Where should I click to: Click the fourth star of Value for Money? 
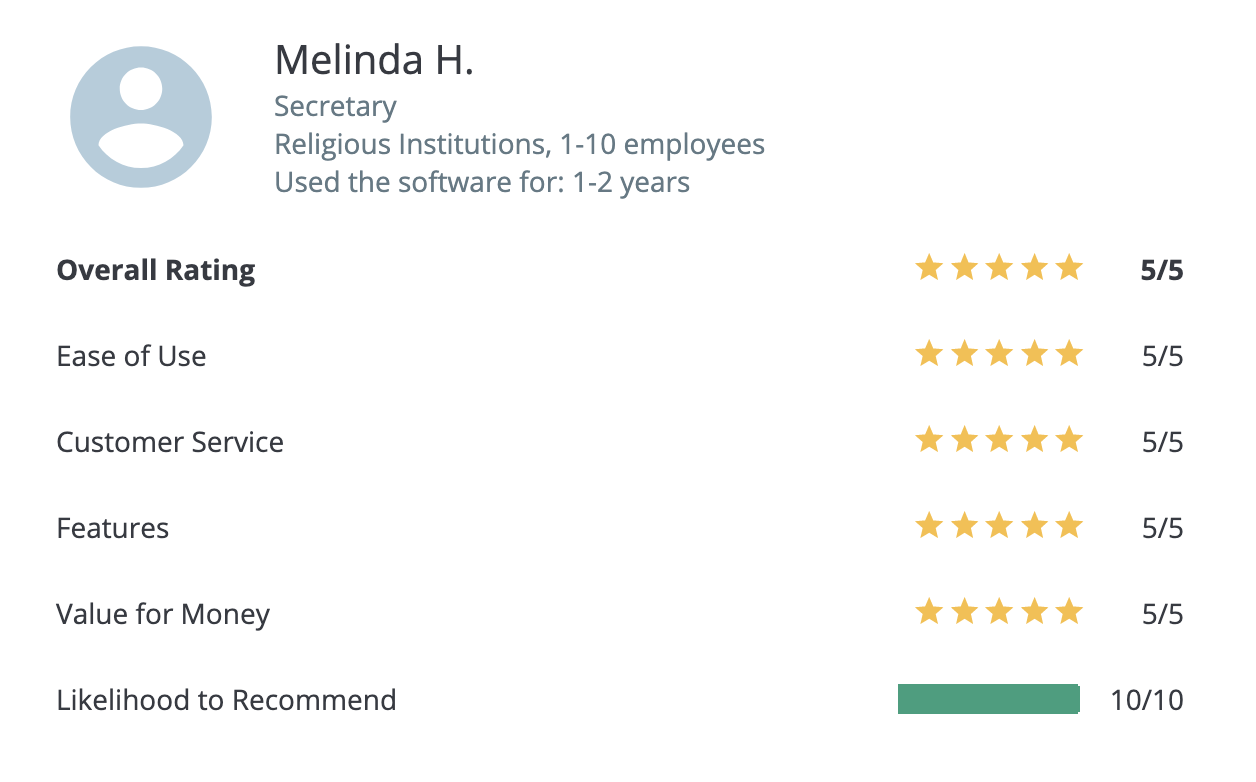(1034, 612)
